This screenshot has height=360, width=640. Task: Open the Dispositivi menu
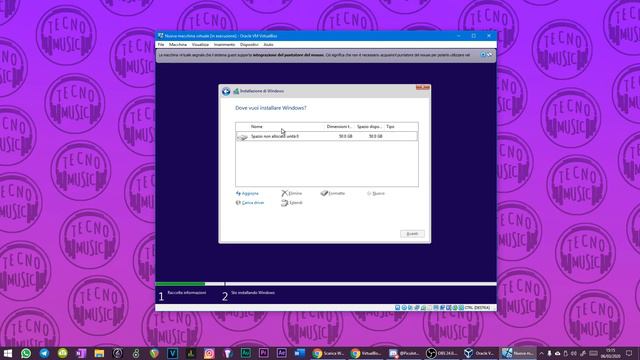(249, 44)
